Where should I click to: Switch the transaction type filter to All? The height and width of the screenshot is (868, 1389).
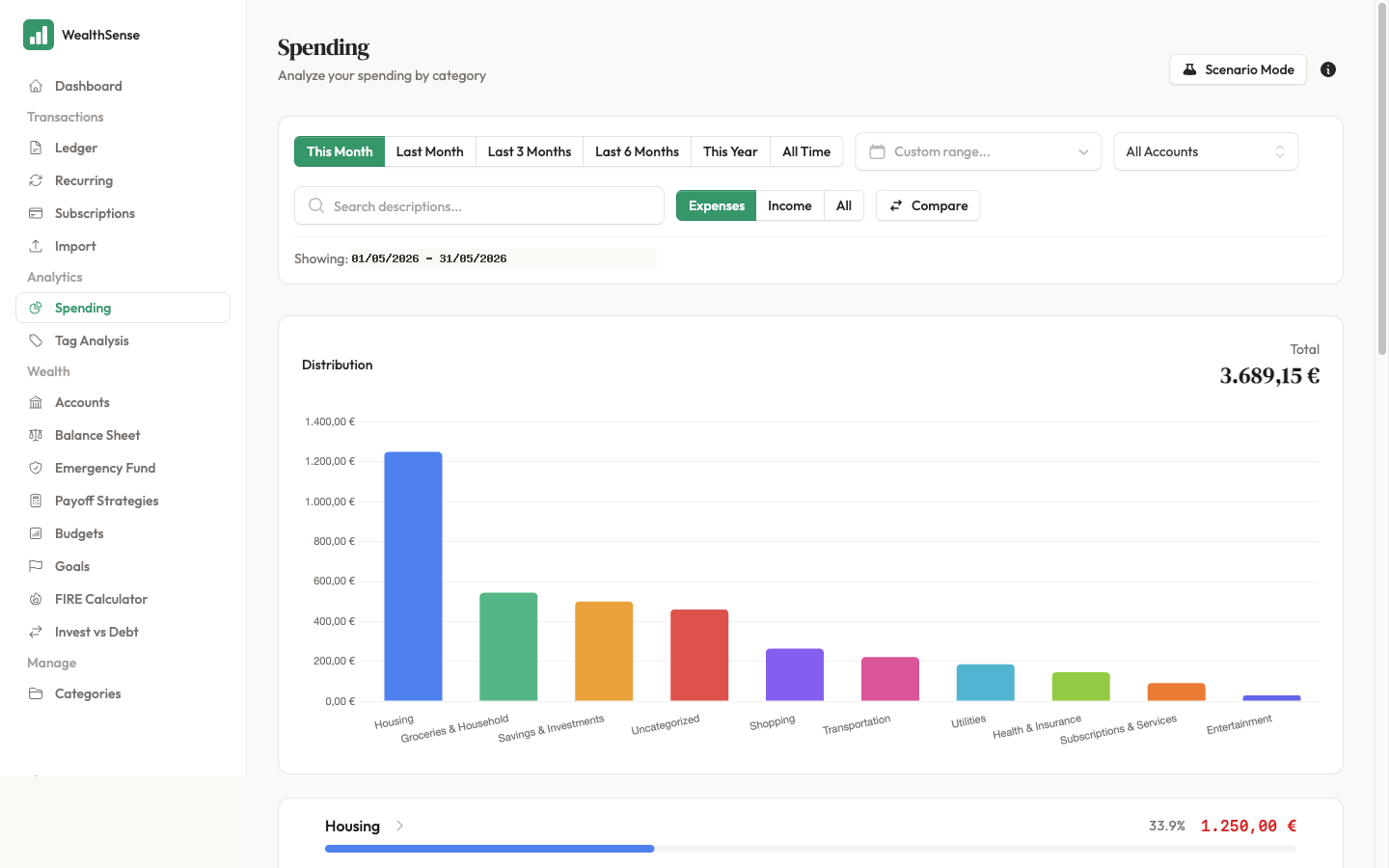point(844,205)
